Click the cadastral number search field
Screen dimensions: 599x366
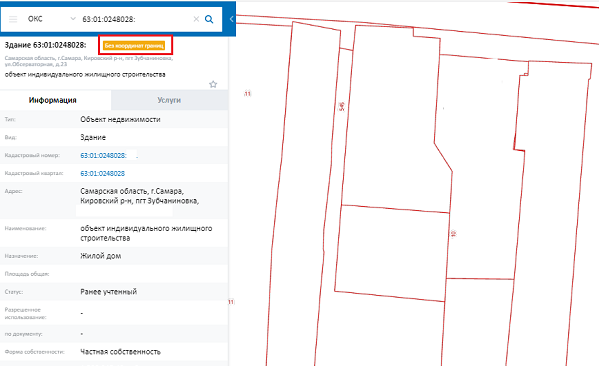click(134, 19)
